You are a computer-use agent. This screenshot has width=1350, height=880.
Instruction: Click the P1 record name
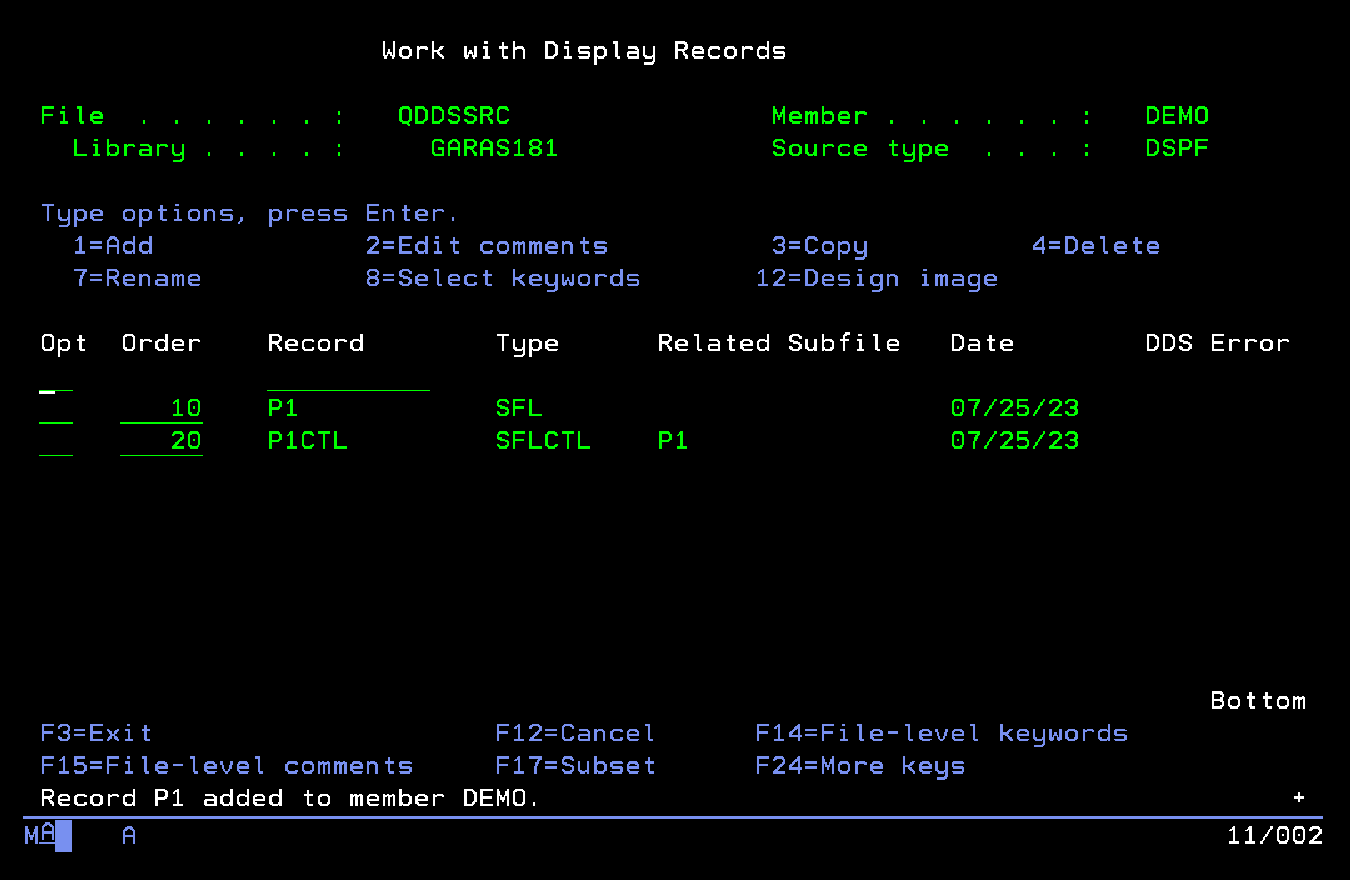(x=283, y=409)
